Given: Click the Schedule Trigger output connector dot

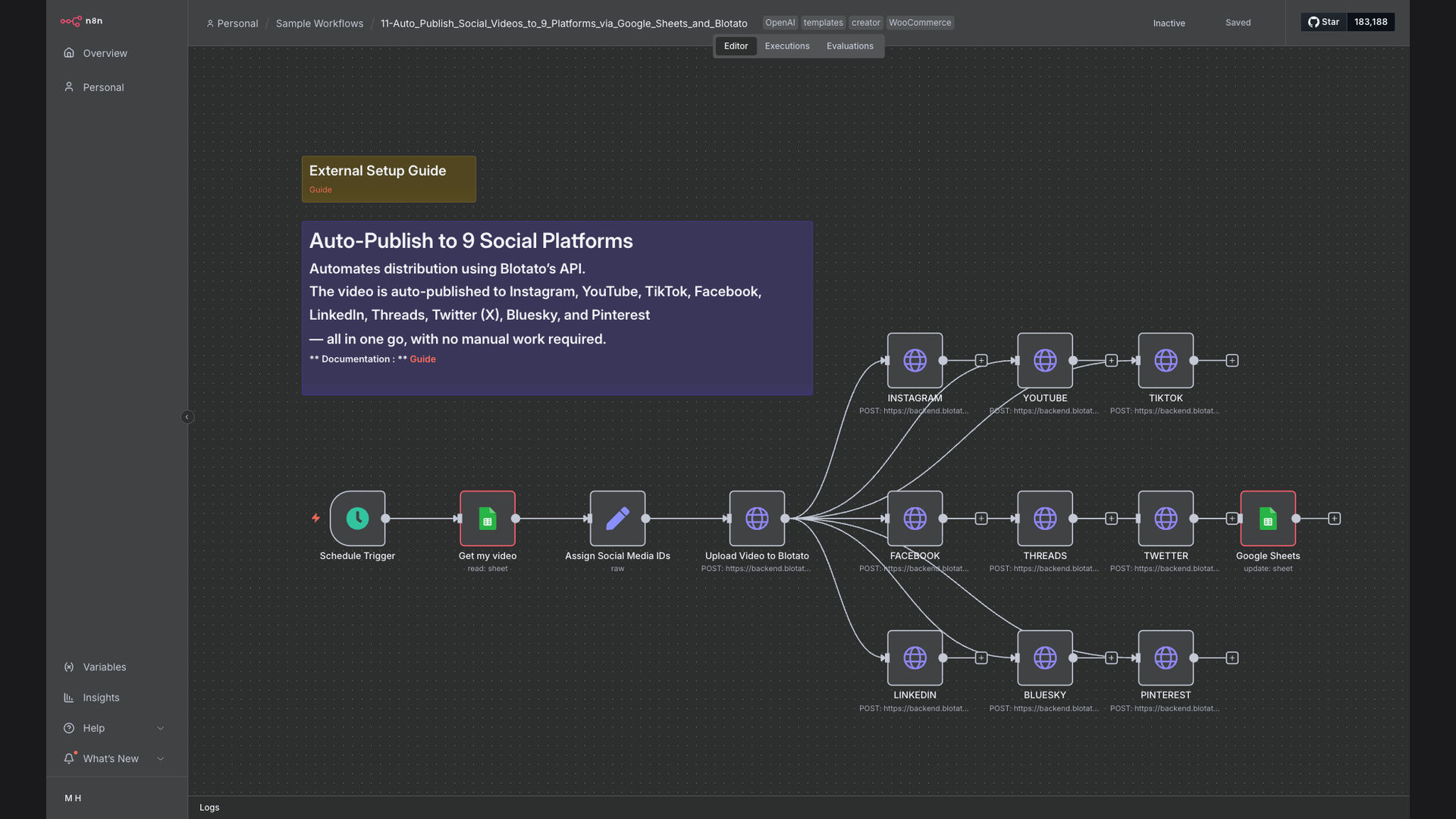Looking at the screenshot, I should coord(385,519).
